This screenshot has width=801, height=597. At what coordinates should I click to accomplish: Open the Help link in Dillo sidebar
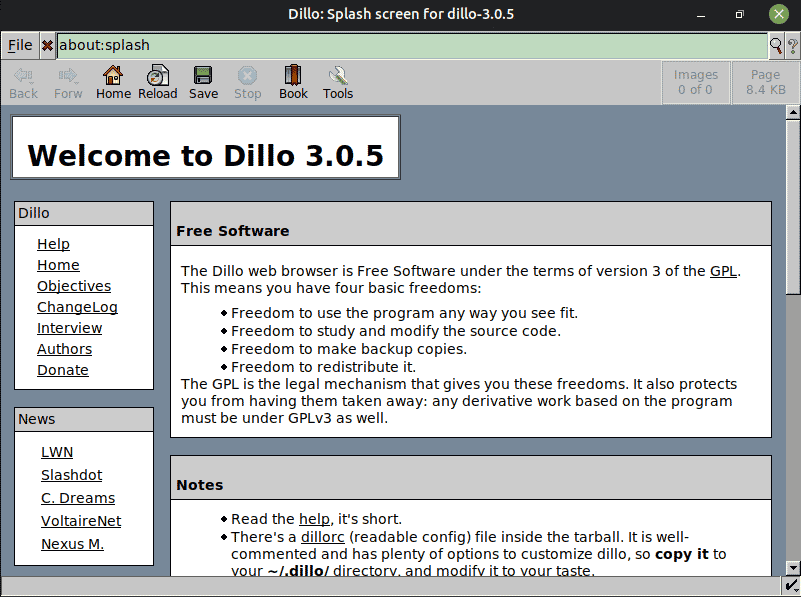coord(53,244)
